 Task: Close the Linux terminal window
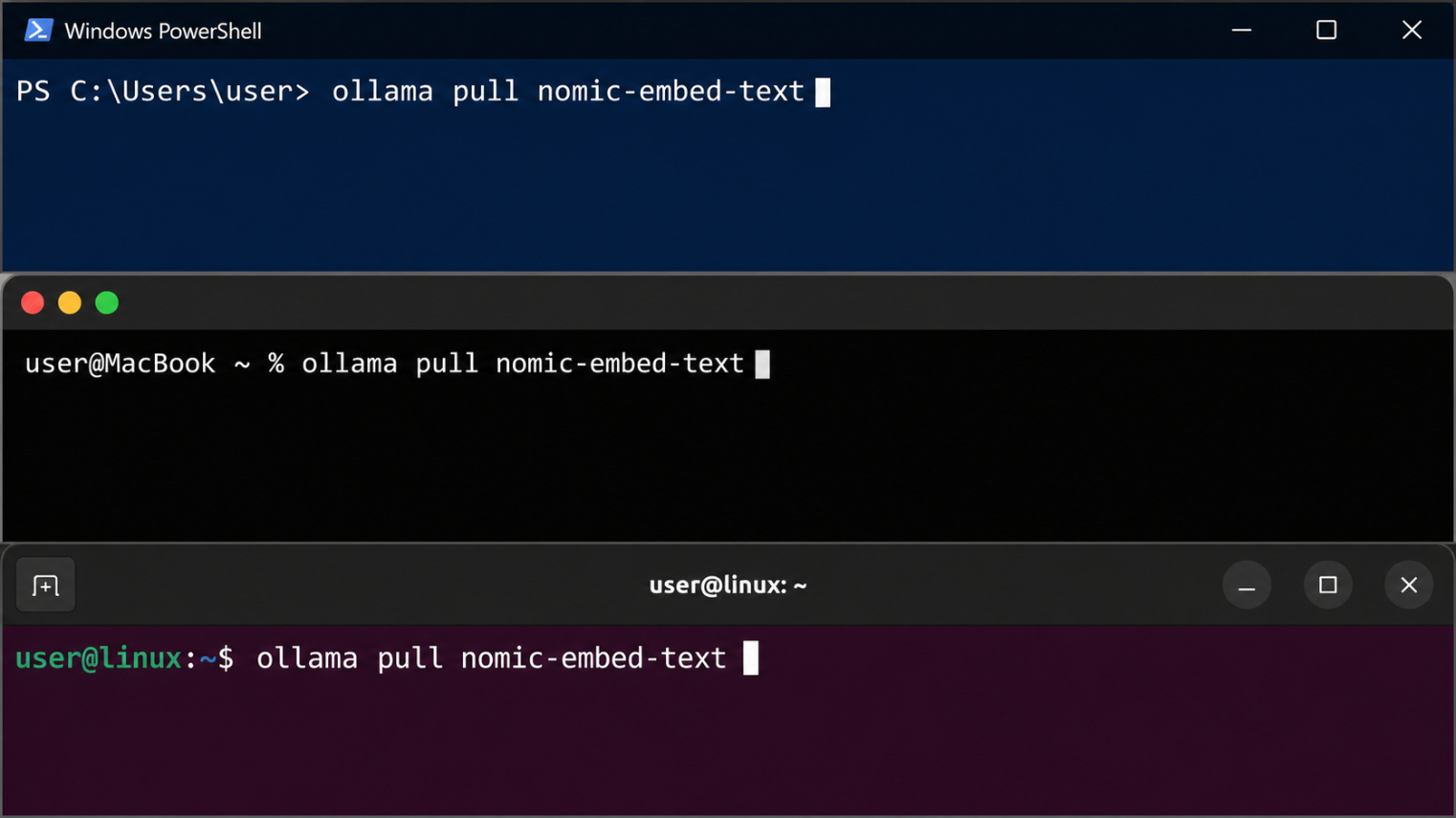[x=1409, y=586]
